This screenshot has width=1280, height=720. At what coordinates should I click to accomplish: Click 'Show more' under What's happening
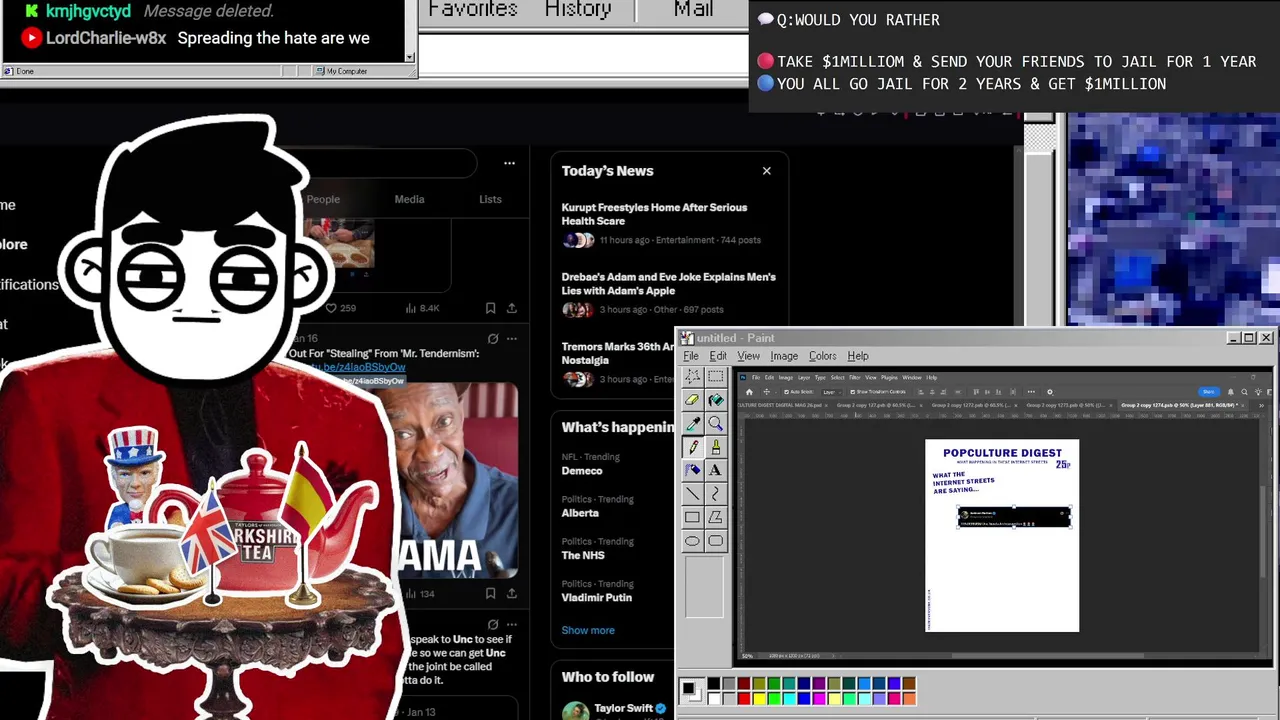[588, 630]
